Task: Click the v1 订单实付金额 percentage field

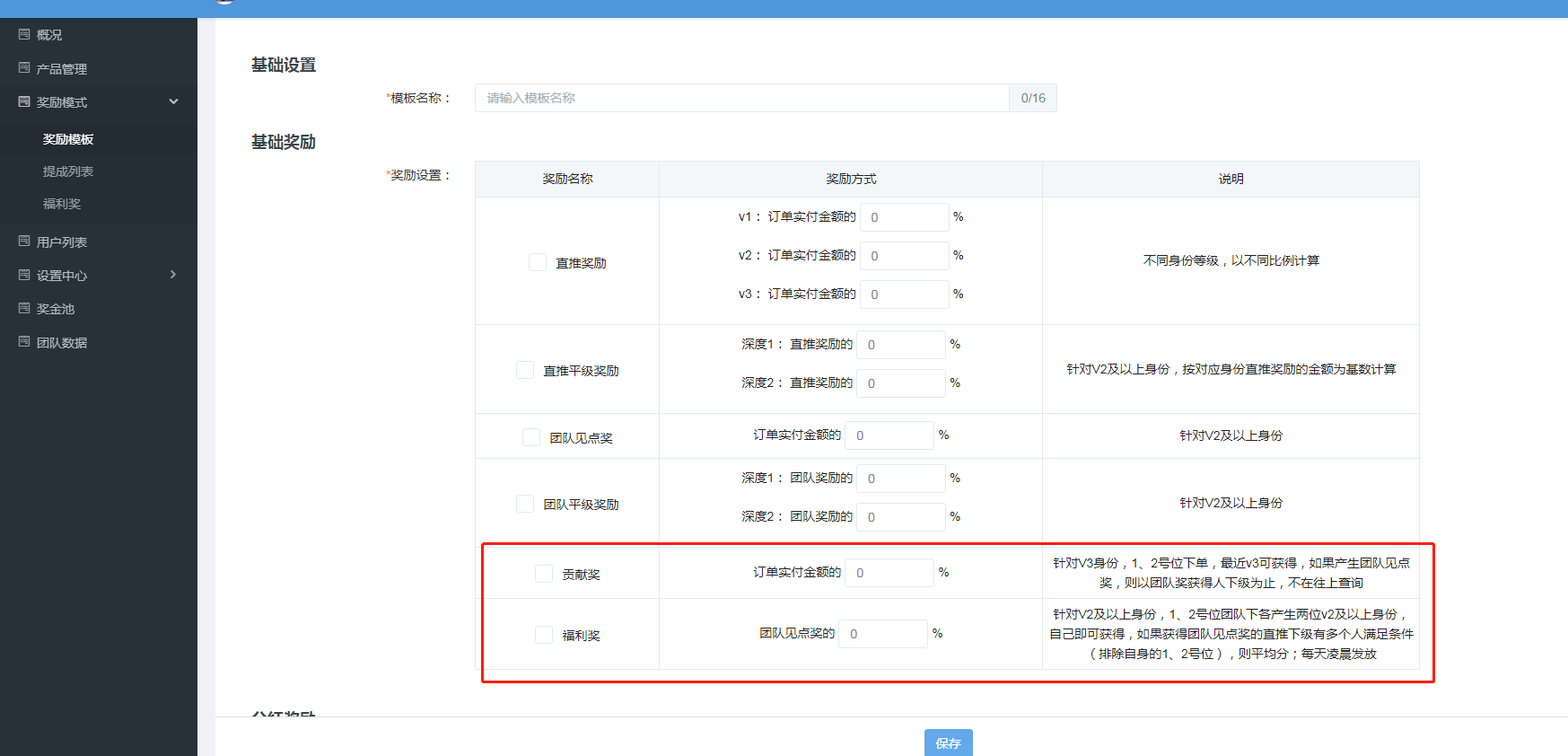Action: [905, 217]
